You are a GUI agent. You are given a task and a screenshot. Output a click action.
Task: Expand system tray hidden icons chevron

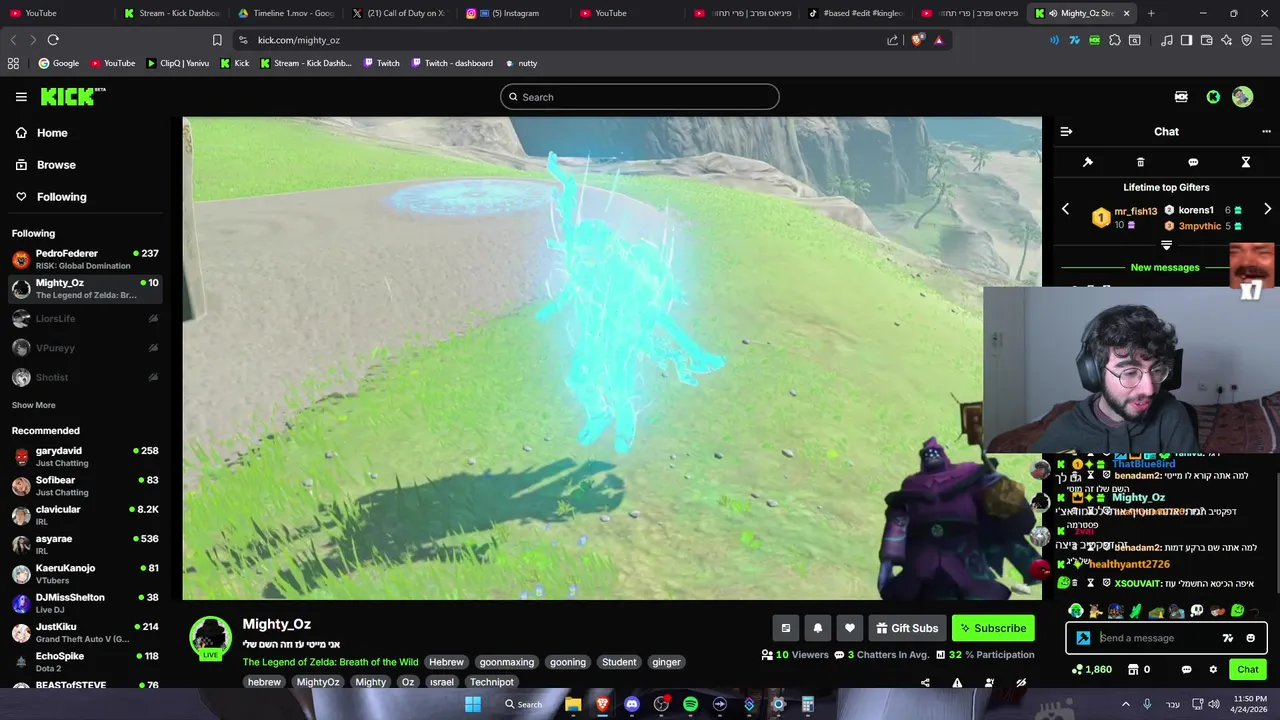coord(1125,704)
